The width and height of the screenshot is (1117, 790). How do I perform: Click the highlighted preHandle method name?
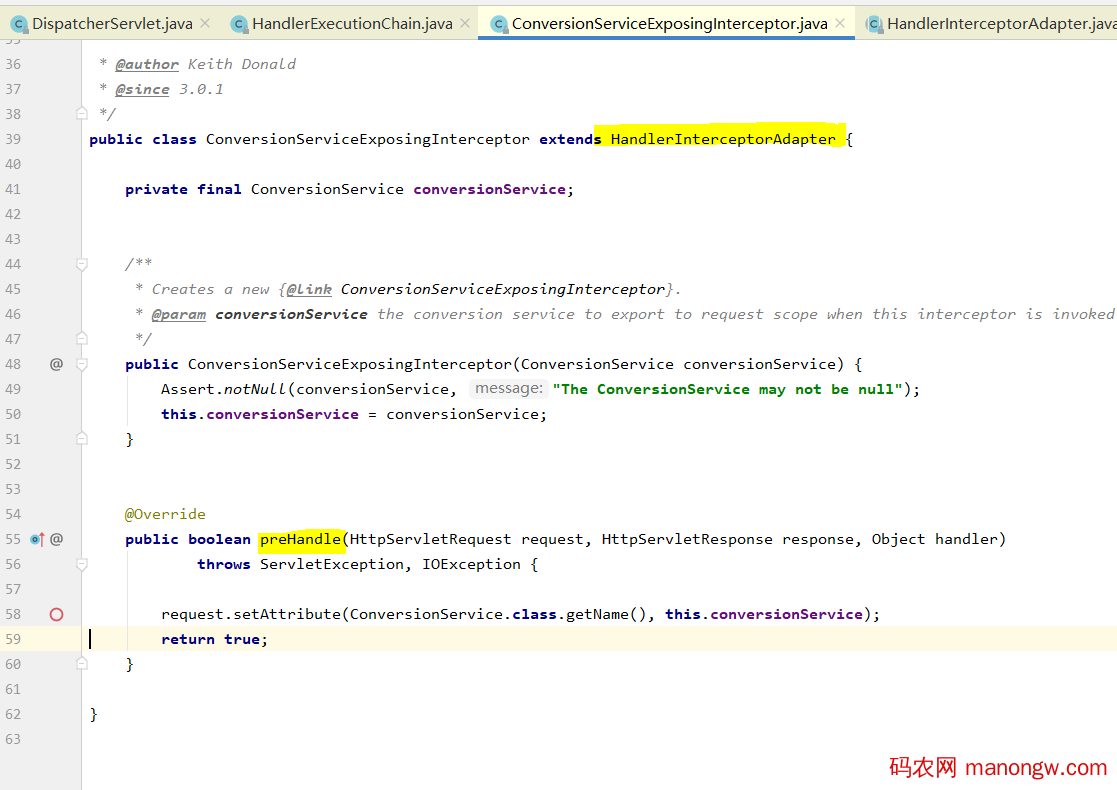(300, 539)
